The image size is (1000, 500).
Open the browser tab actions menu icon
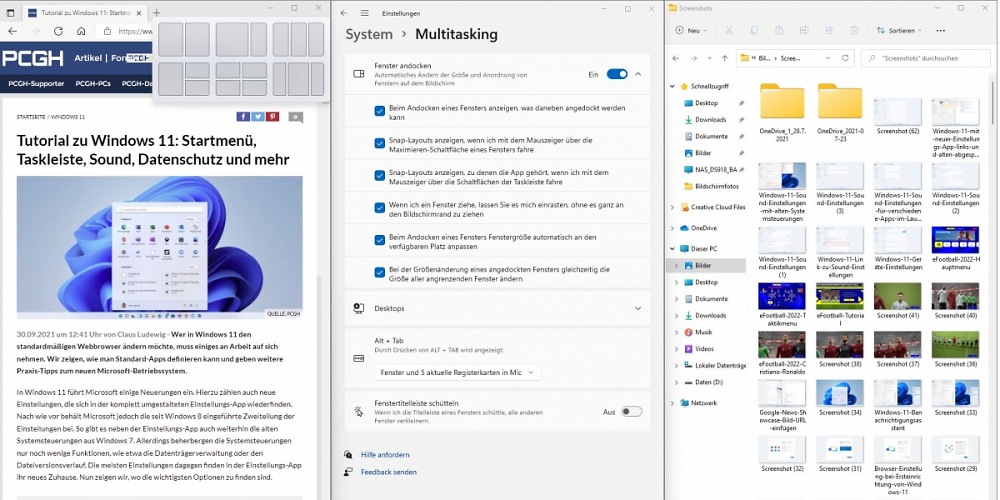pyautogui.click(x=10, y=12)
